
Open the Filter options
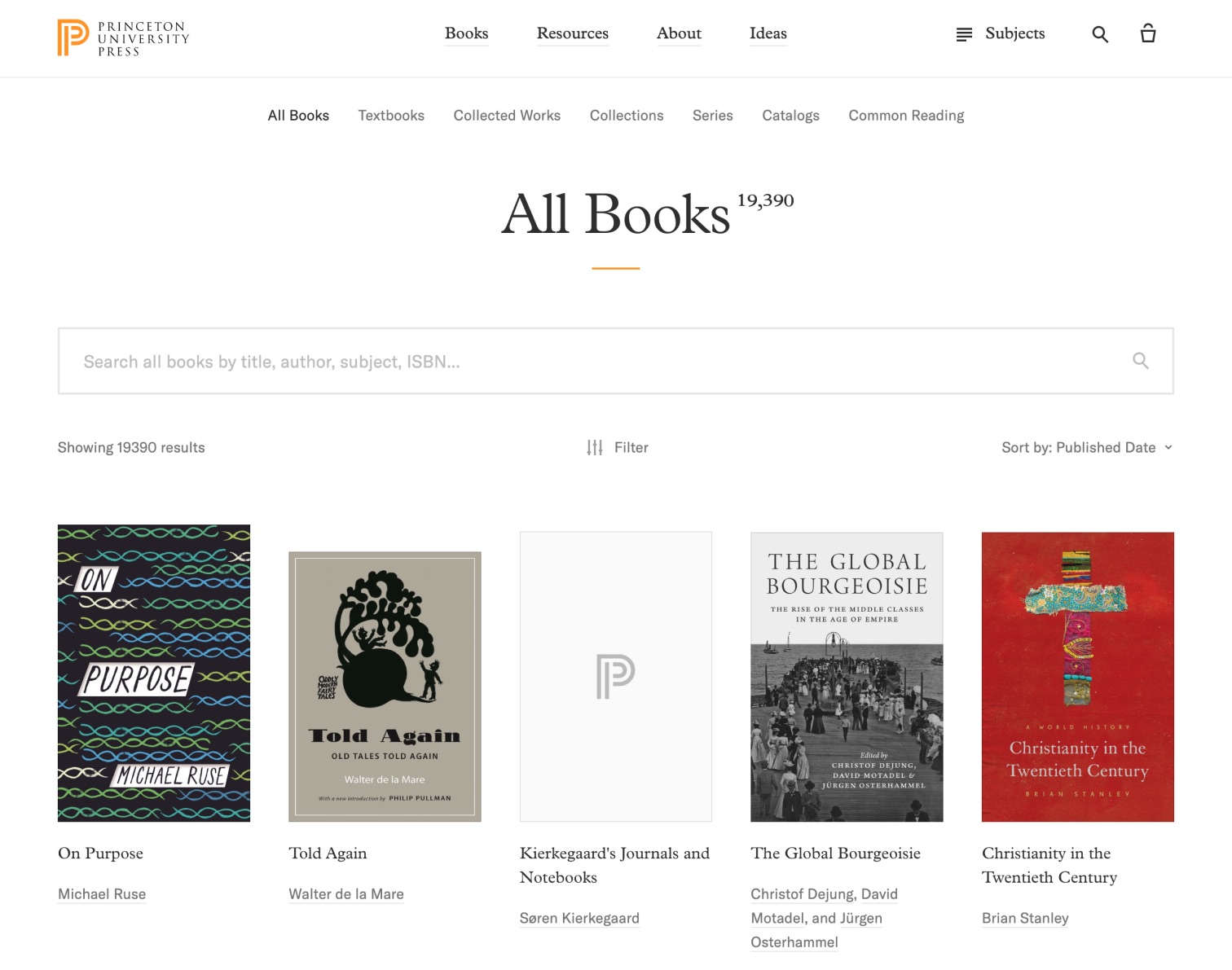tap(617, 446)
